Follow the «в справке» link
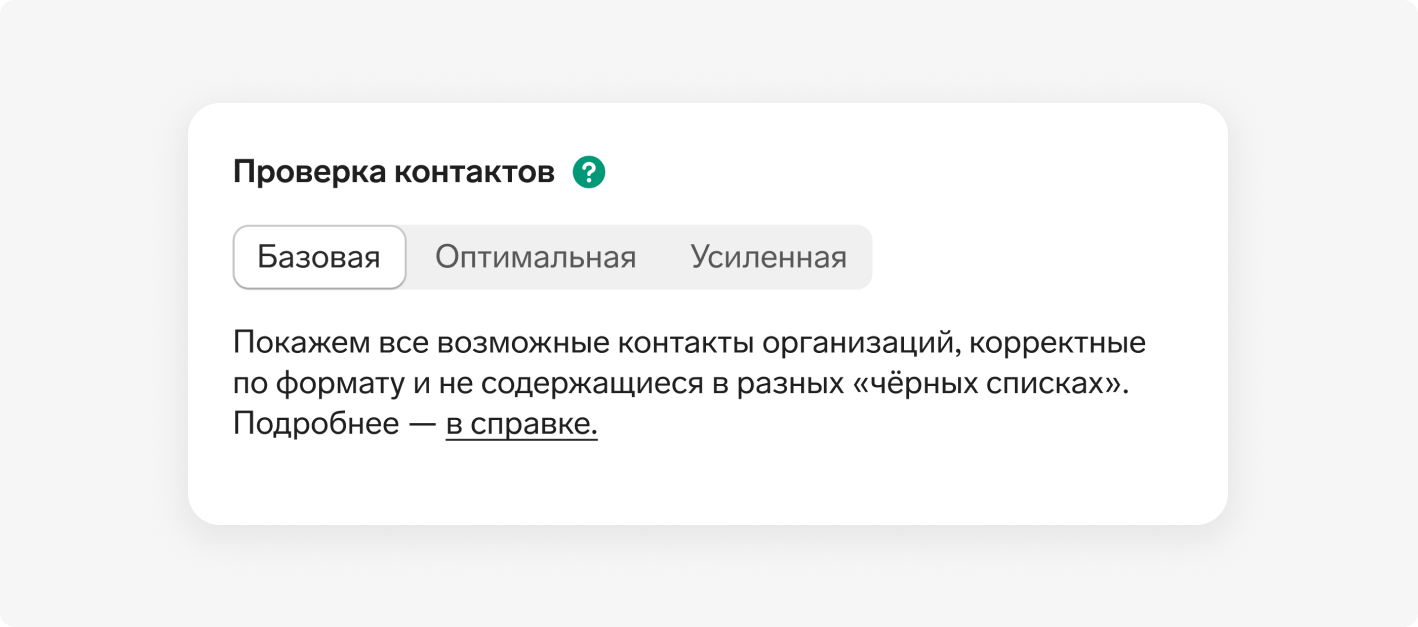The width and height of the screenshot is (1418, 627). click(x=521, y=424)
